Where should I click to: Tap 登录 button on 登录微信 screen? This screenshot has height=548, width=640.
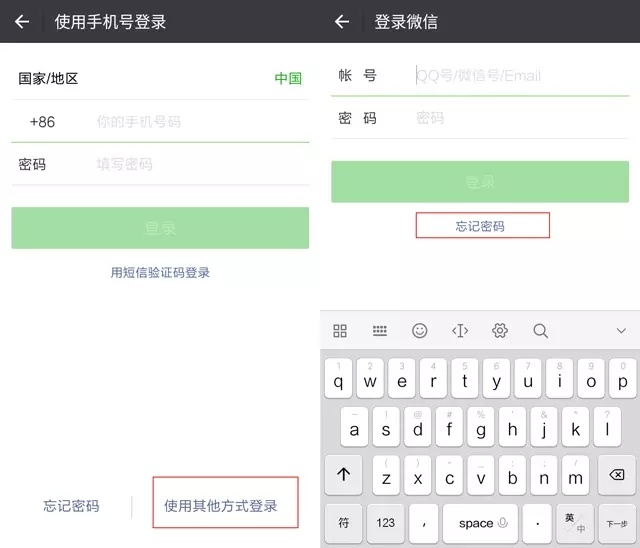[480, 182]
